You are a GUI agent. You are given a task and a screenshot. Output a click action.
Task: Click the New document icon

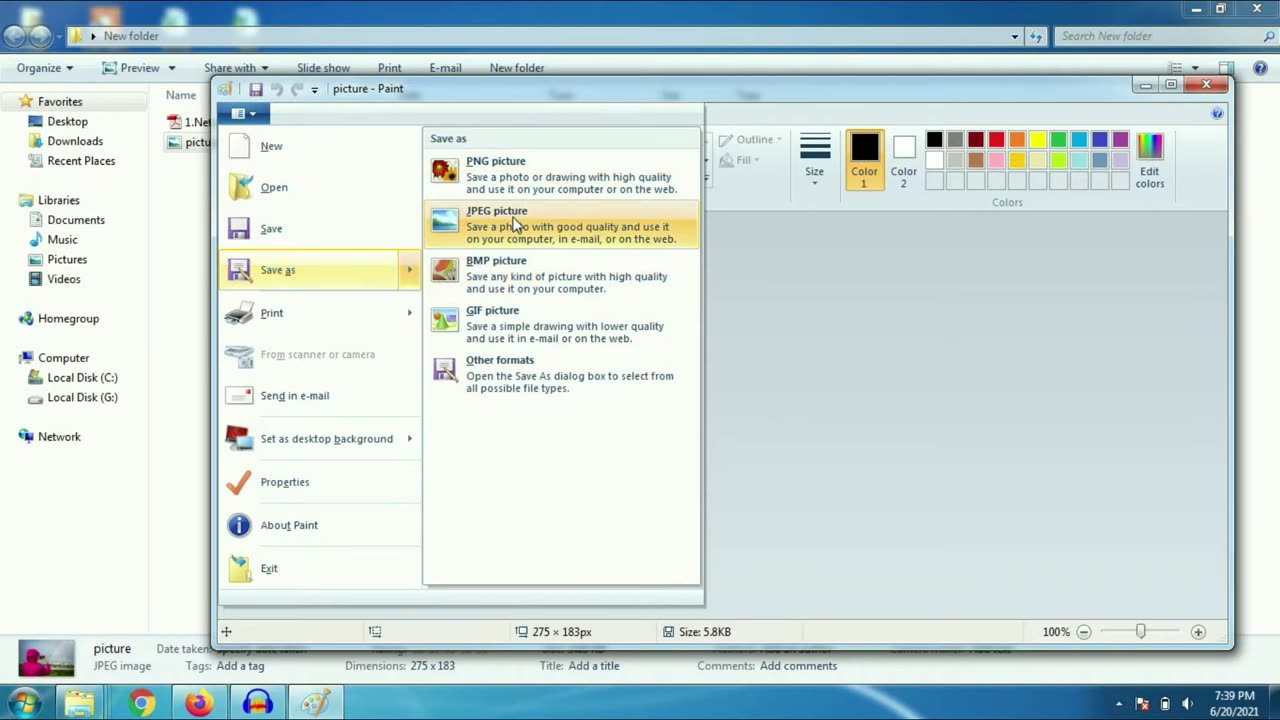[239, 146]
